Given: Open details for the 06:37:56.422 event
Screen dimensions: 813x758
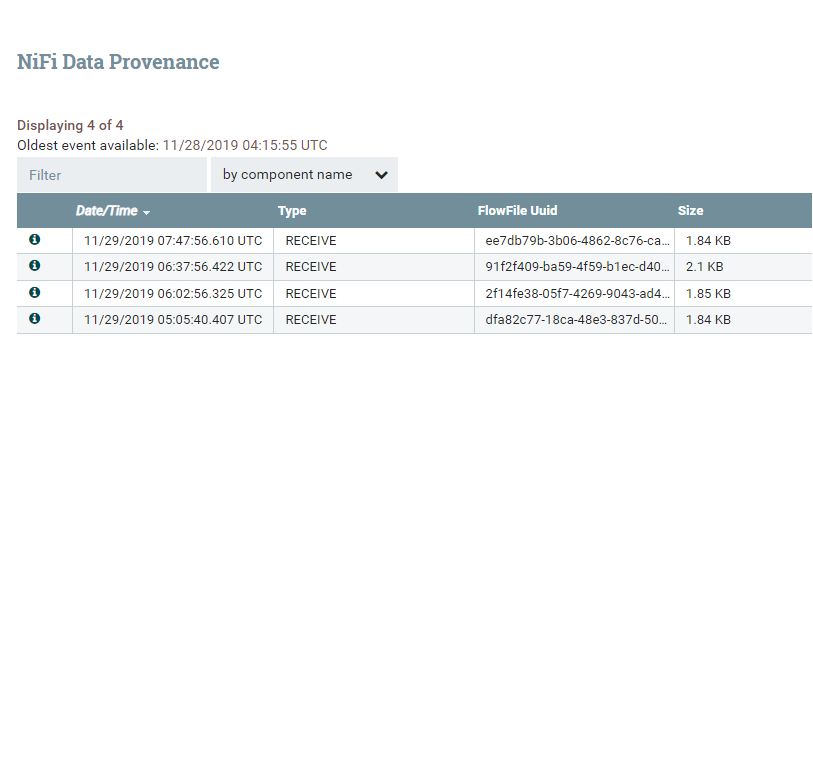Looking at the screenshot, I should [x=35, y=265].
